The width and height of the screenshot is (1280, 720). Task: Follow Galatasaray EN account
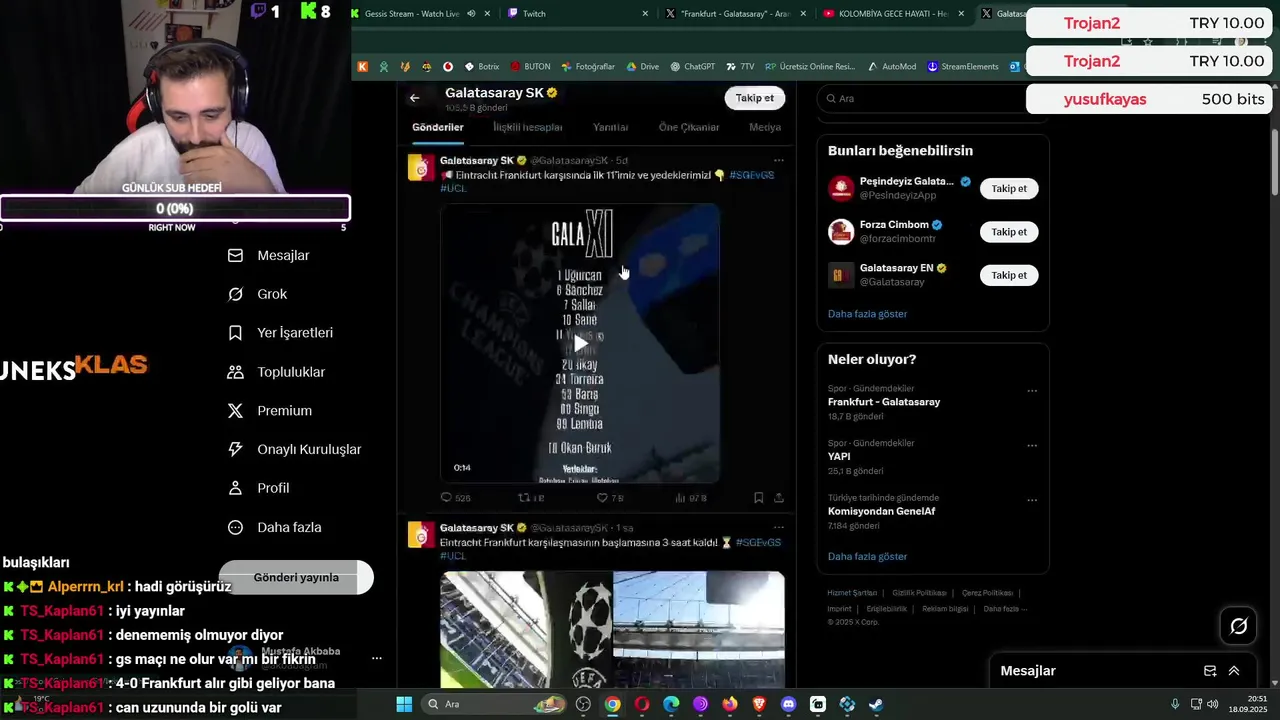(x=1009, y=275)
